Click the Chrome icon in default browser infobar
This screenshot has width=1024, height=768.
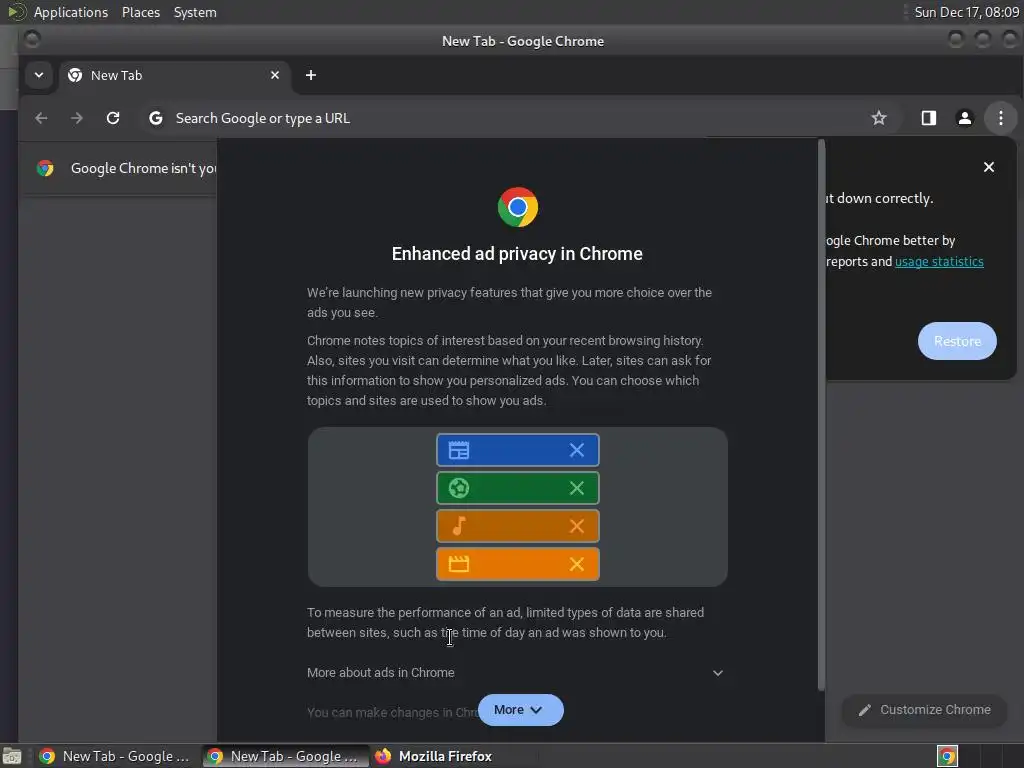[x=45, y=168]
